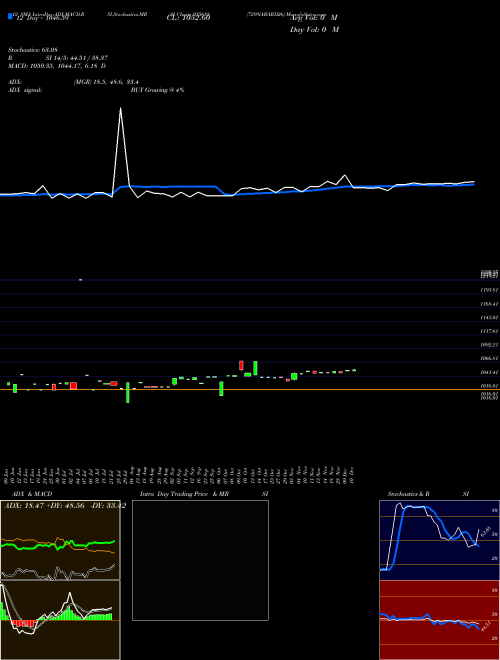Click the ADX indicator chart with green line
Screen dimensions: 500x660
click(x=60, y=540)
